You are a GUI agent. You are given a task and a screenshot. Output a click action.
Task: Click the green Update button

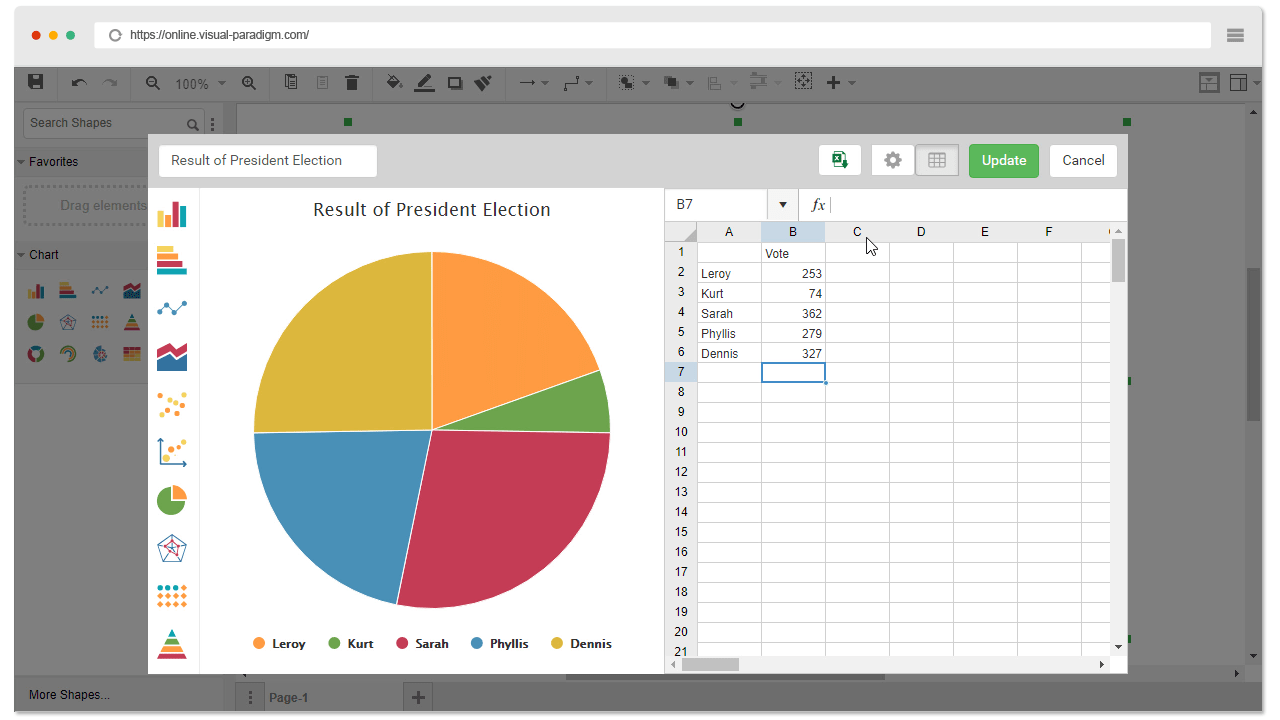[1004, 160]
